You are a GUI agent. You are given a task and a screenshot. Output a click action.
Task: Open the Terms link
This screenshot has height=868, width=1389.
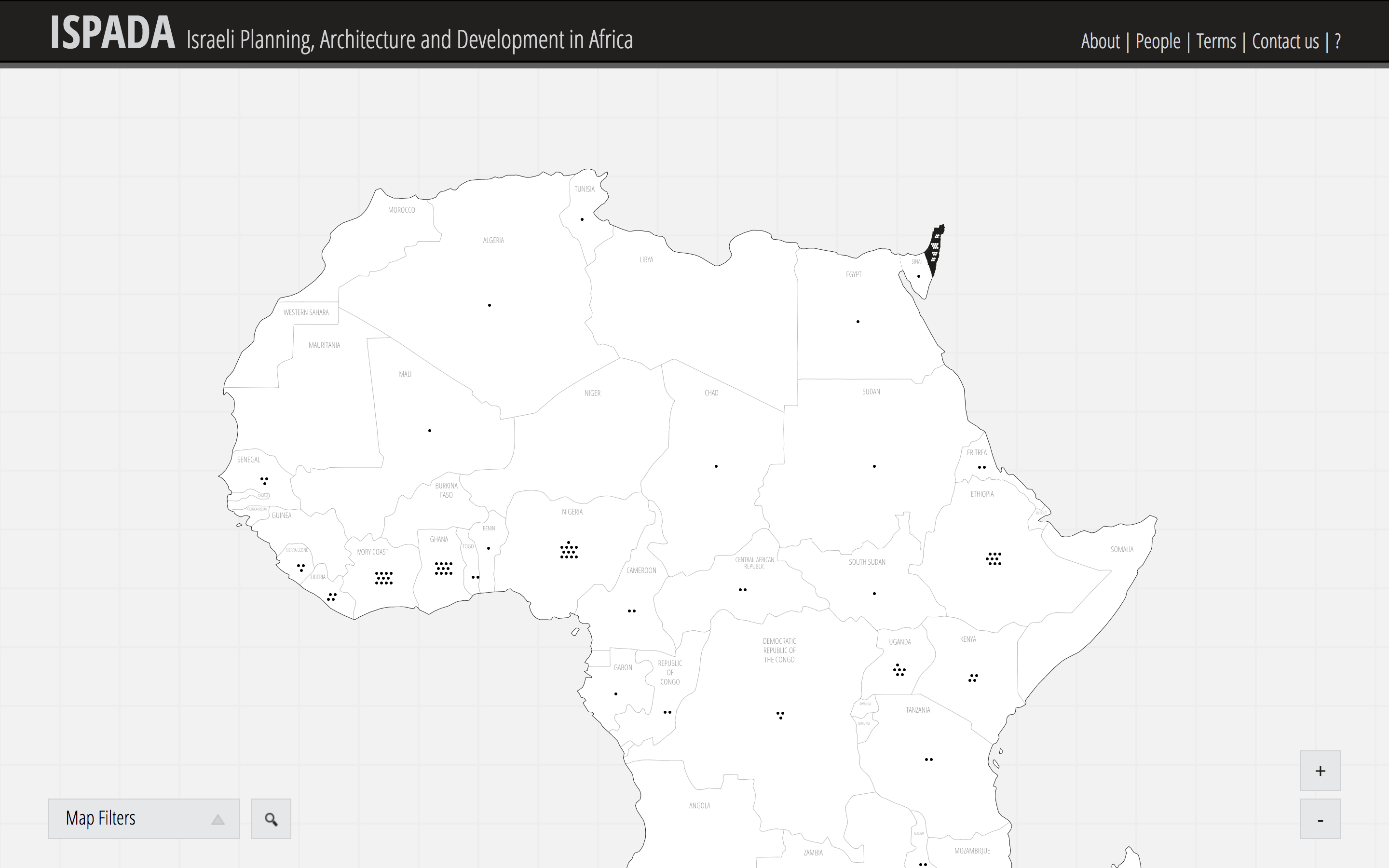coord(1216,41)
